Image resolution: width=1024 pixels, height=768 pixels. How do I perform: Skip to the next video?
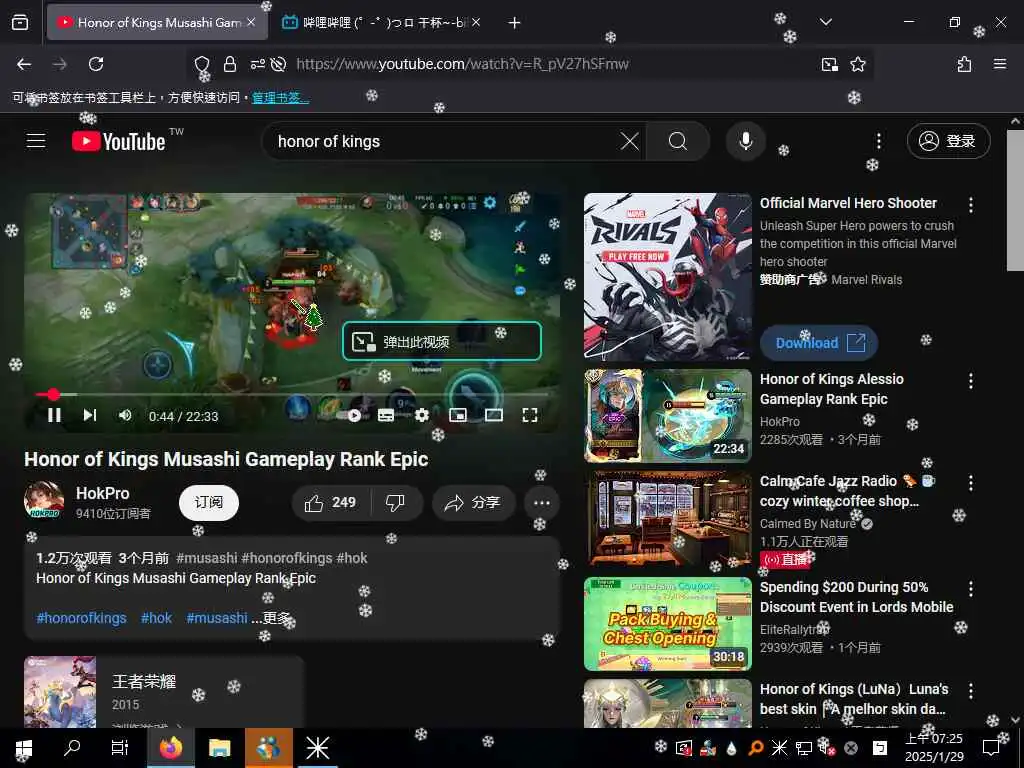(x=90, y=415)
